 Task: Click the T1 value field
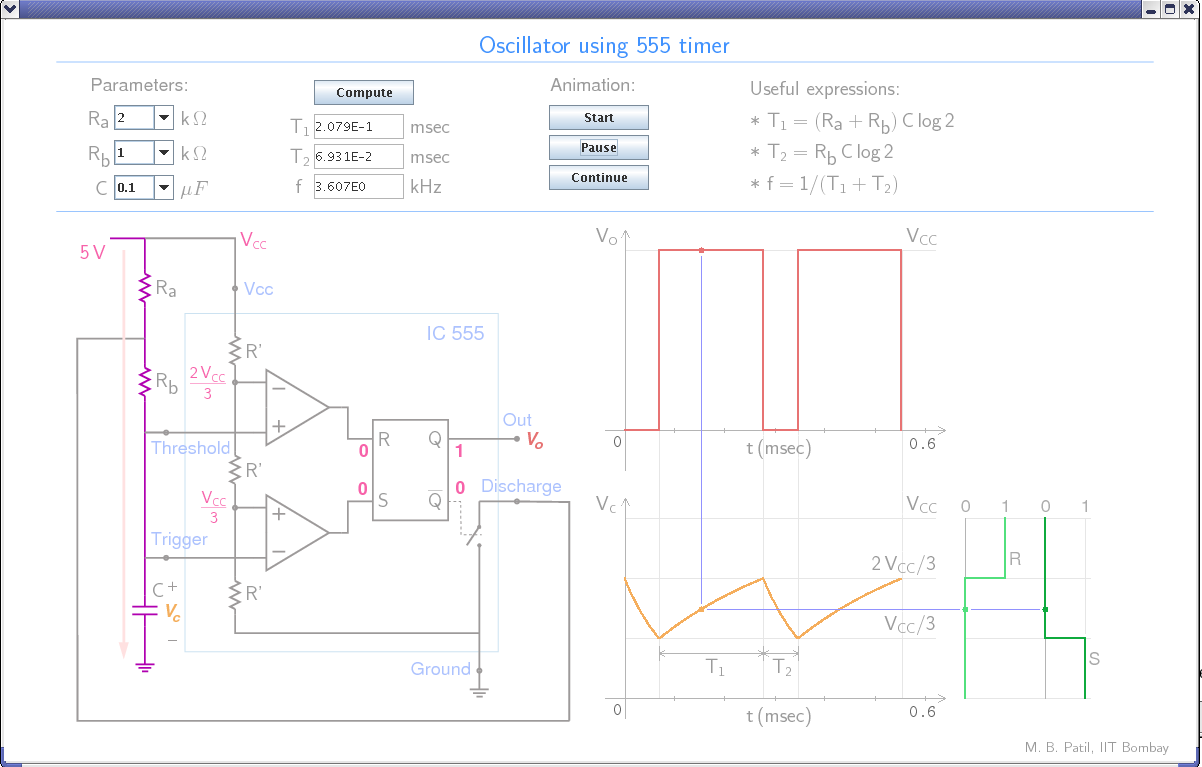(358, 126)
